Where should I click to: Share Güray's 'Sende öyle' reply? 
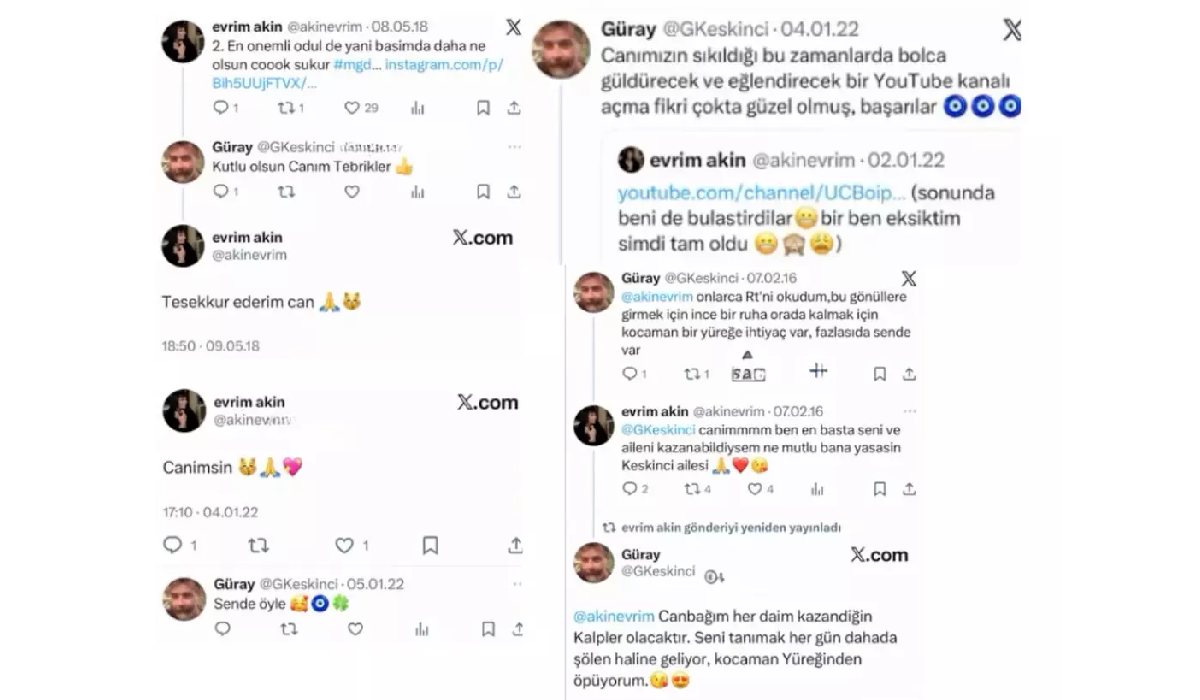pyautogui.click(x=514, y=629)
